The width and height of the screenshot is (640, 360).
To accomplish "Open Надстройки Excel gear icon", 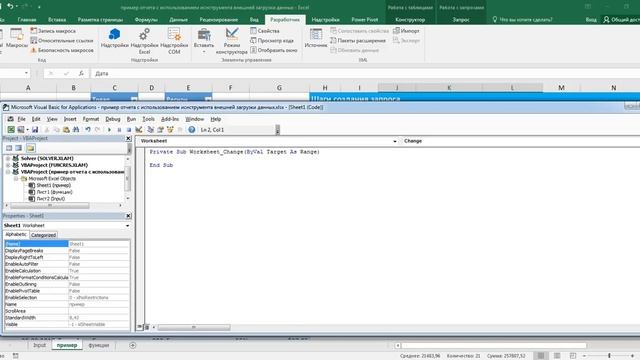I will [x=144, y=41].
